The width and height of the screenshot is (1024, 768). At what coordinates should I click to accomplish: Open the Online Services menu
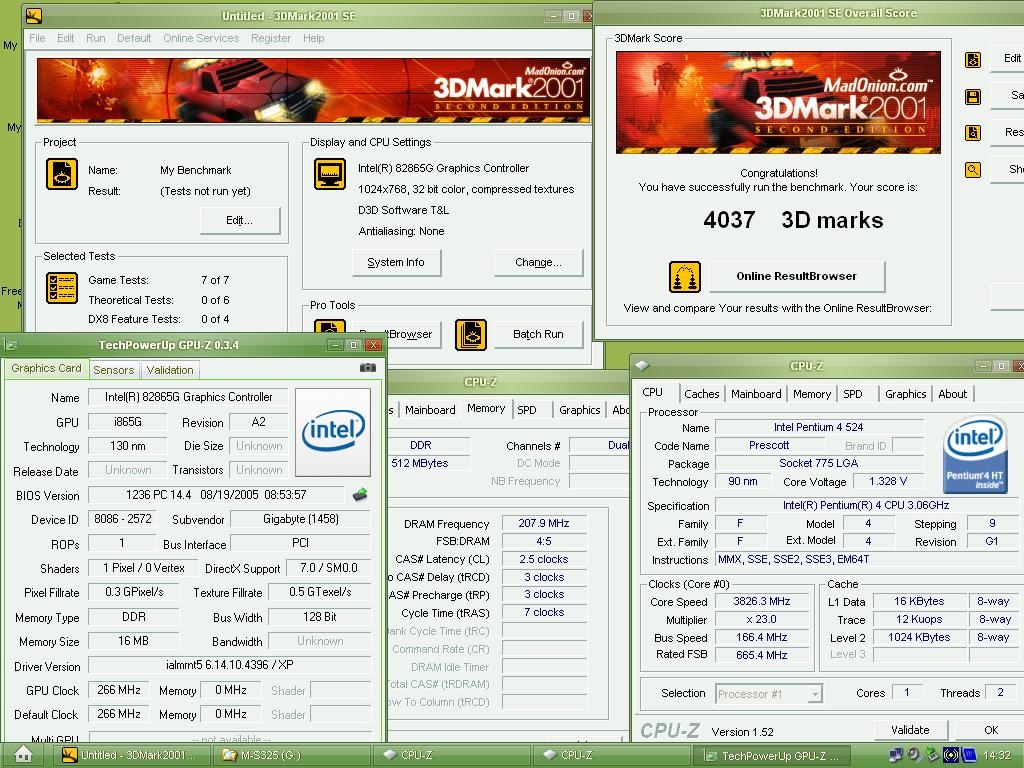(x=201, y=38)
